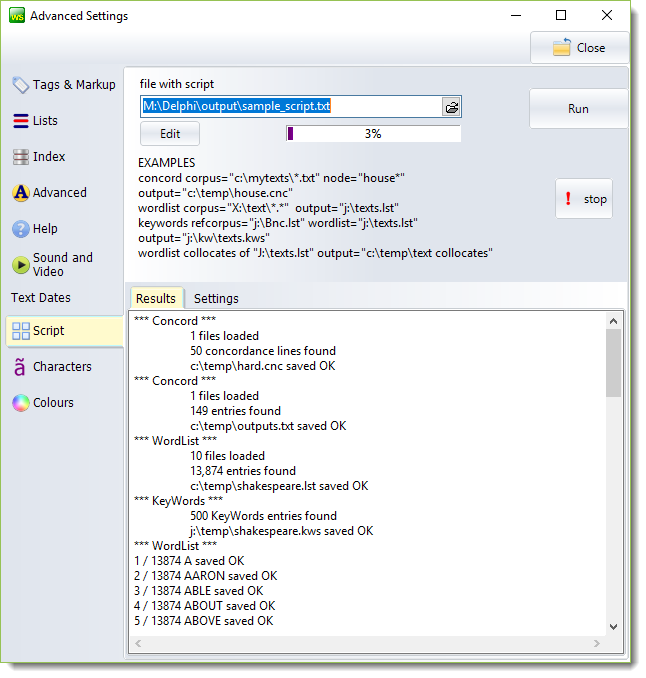Screen dimensions: 646x678
Task: Click the 3% progress bar
Action: click(373, 134)
